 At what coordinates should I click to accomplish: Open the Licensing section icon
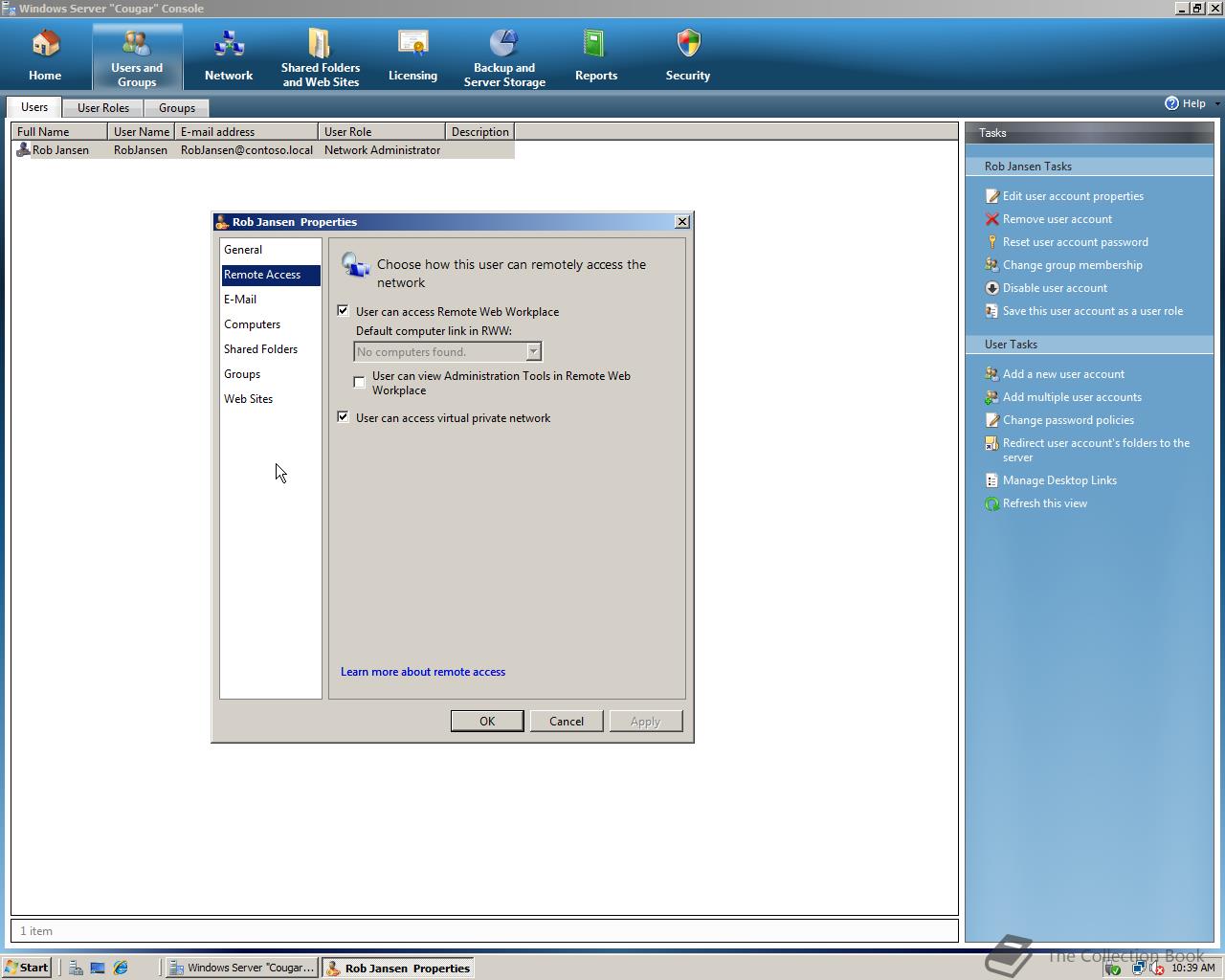tap(412, 44)
